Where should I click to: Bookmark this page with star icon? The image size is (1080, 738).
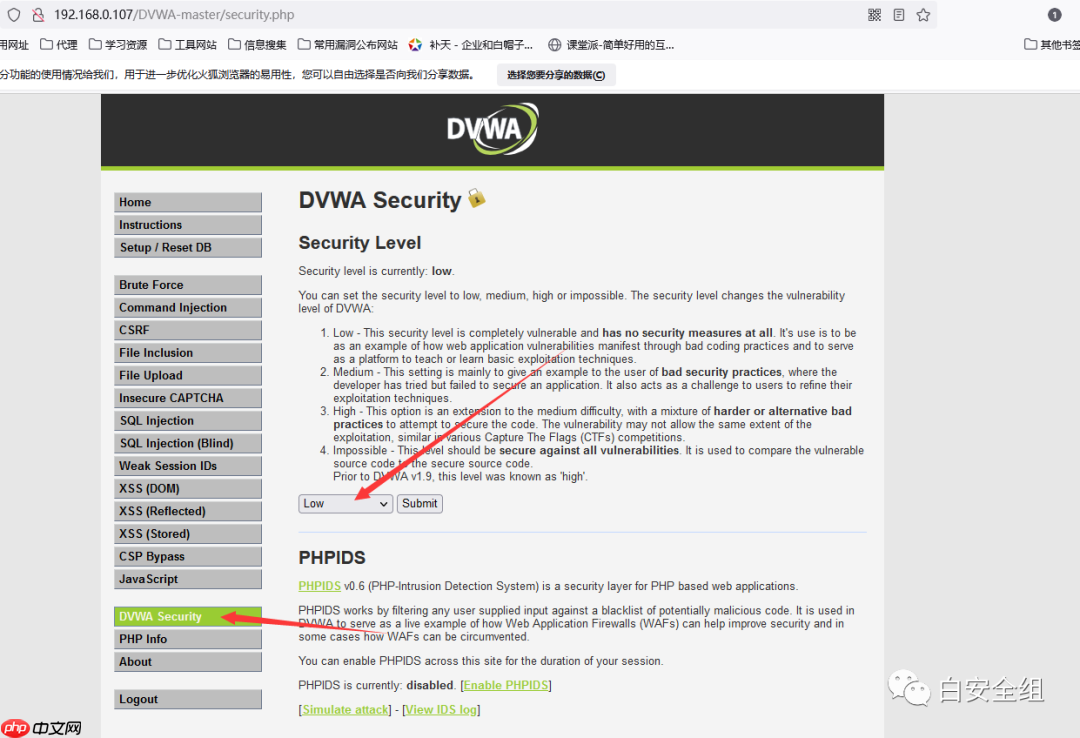point(923,14)
